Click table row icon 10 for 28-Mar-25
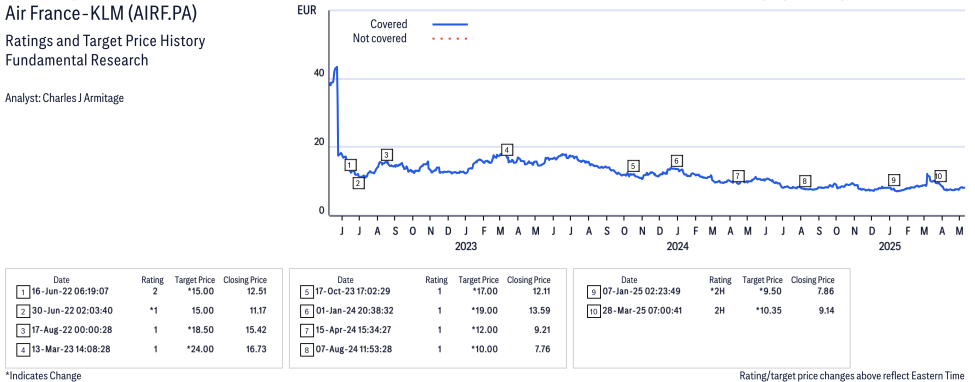The image size is (975, 382). click(594, 310)
